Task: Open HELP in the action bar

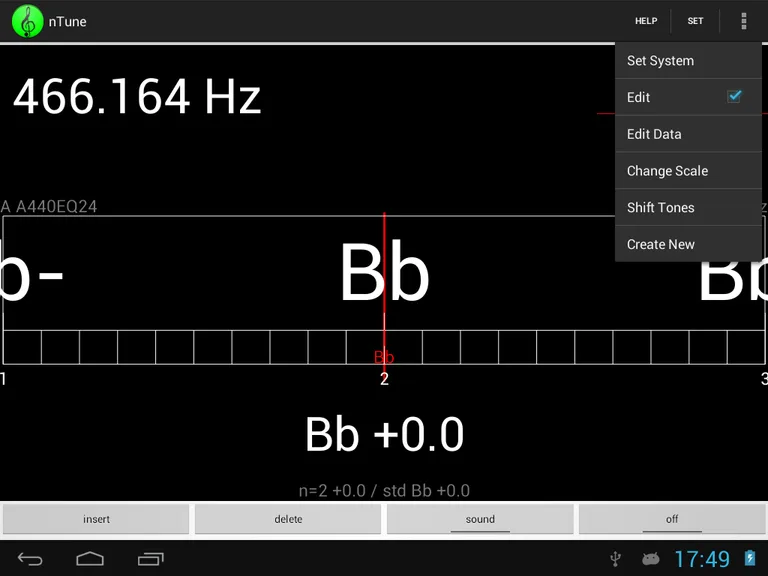Action: pos(646,21)
